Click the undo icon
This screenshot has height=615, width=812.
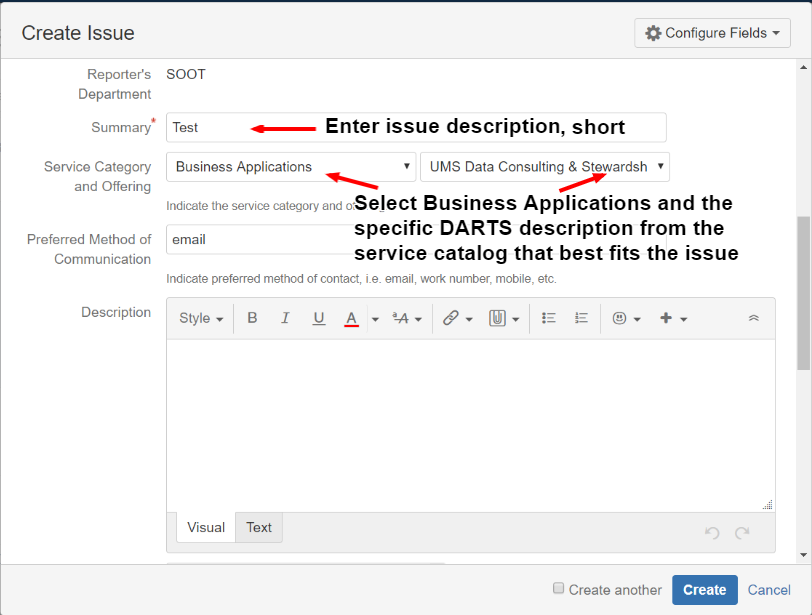click(712, 532)
